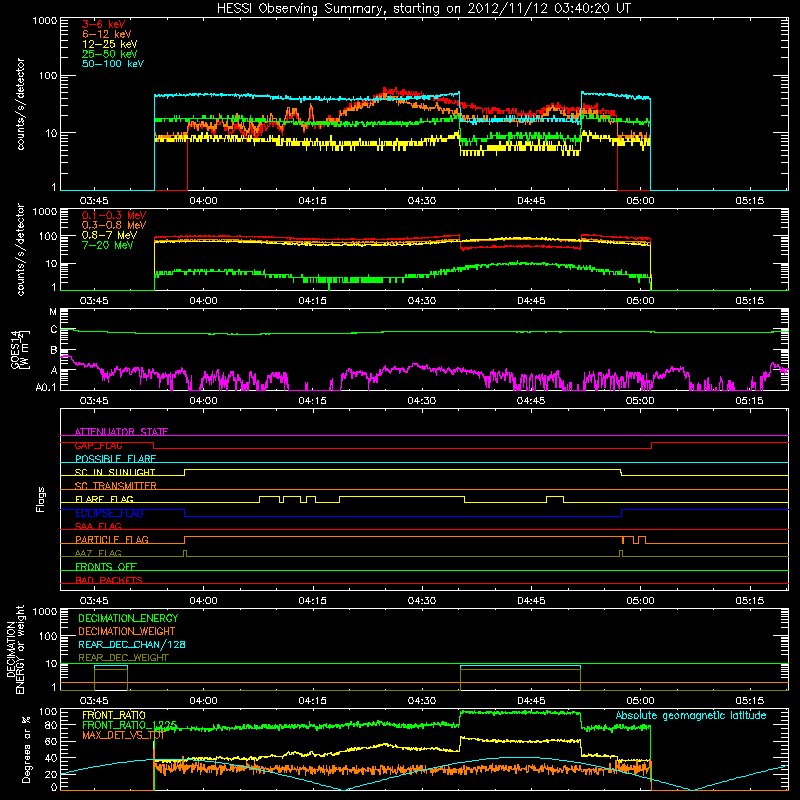Viewport: 800px width, 800px height.
Task: Click the Absolute geomagnetic latitude label
Action: [691, 716]
